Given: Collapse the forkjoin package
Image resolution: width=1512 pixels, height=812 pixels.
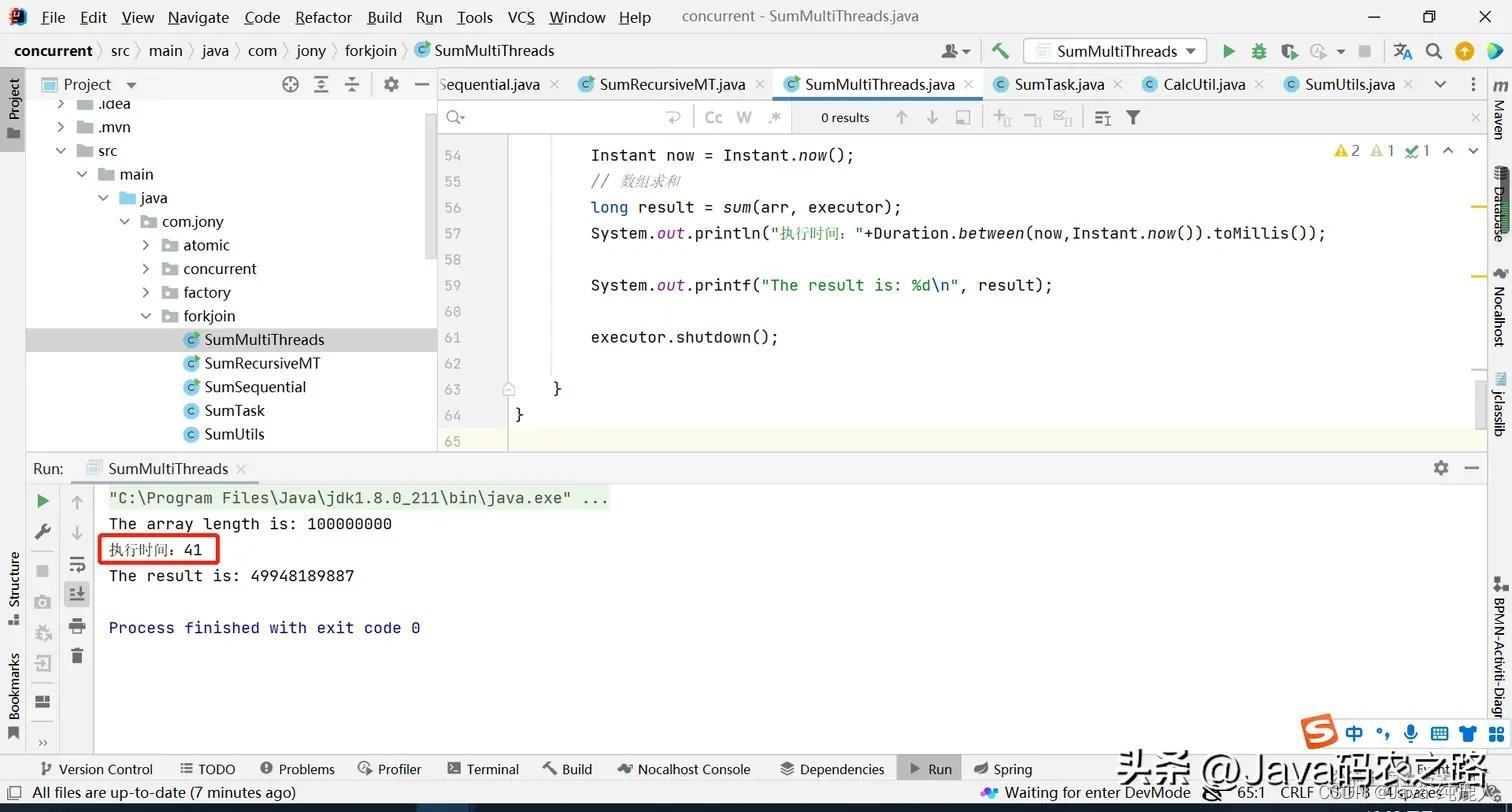Looking at the screenshot, I should pyautogui.click(x=146, y=316).
